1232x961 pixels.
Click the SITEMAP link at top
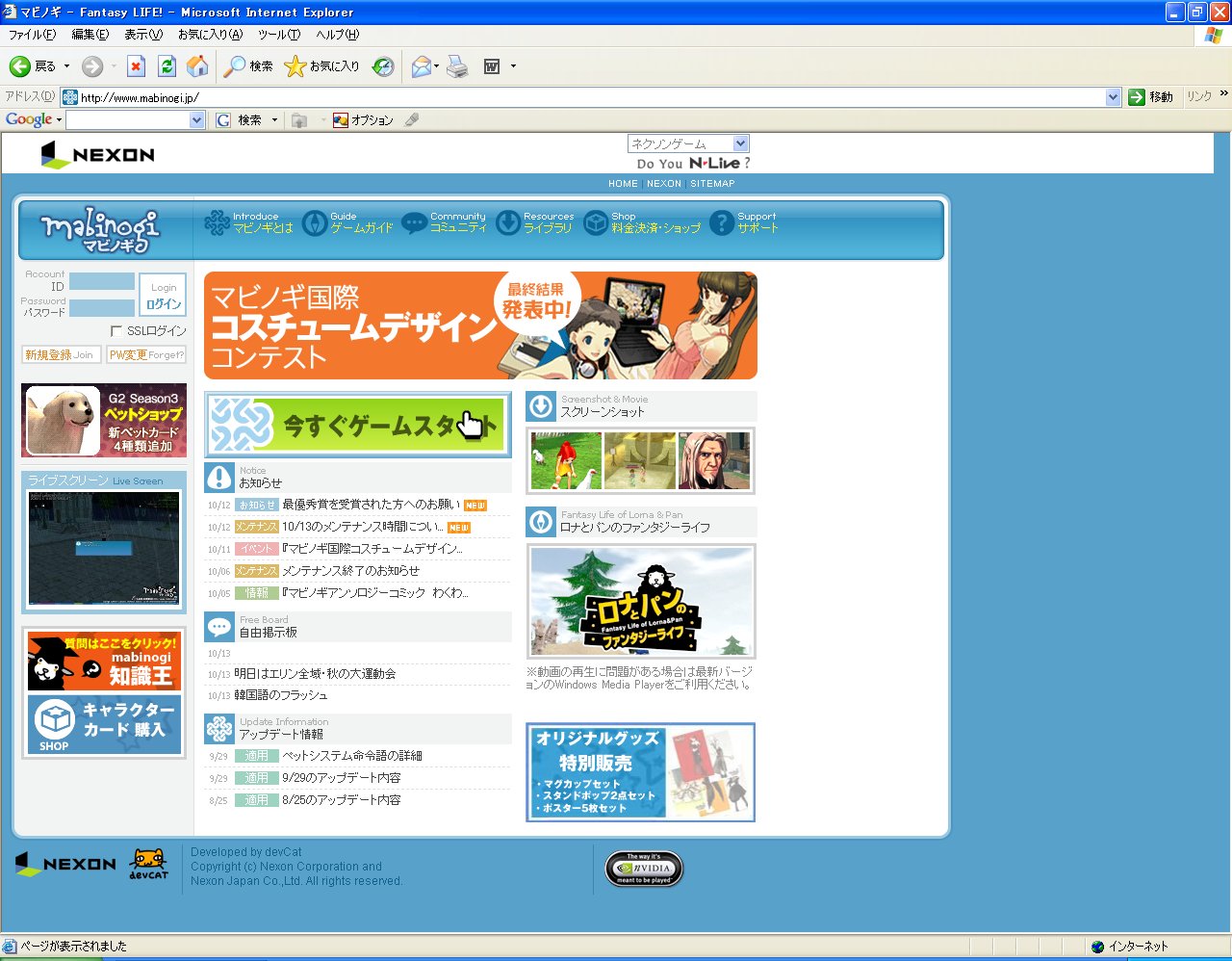(x=711, y=184)
